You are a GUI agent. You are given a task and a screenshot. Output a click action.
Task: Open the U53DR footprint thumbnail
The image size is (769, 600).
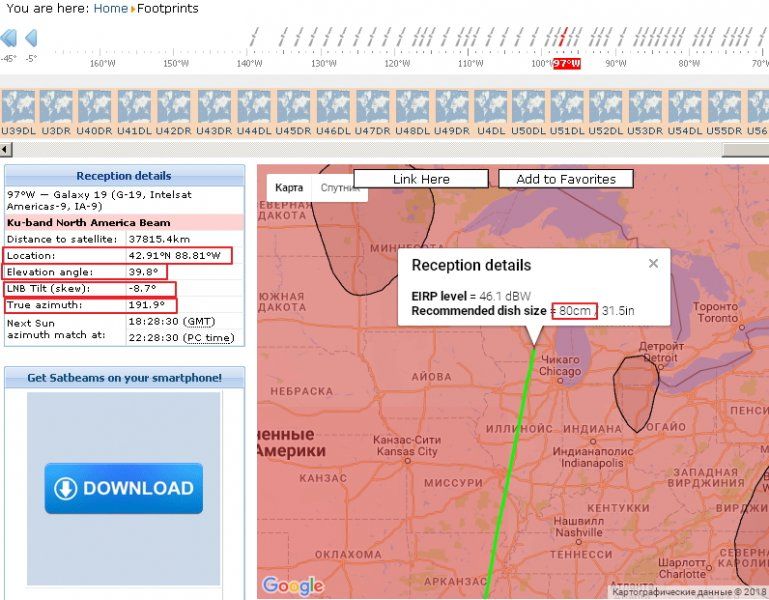pyautogui.click(x=645, y=107)
